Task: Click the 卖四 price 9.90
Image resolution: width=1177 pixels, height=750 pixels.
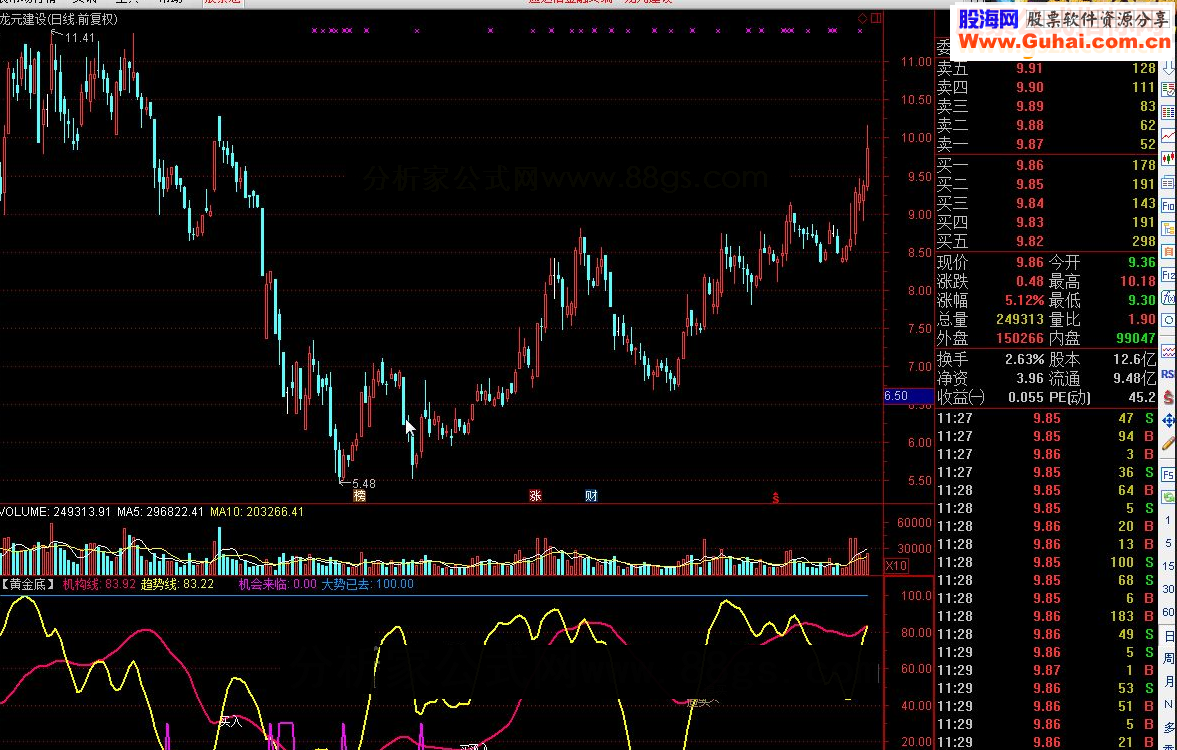Action: [1030, 87]
